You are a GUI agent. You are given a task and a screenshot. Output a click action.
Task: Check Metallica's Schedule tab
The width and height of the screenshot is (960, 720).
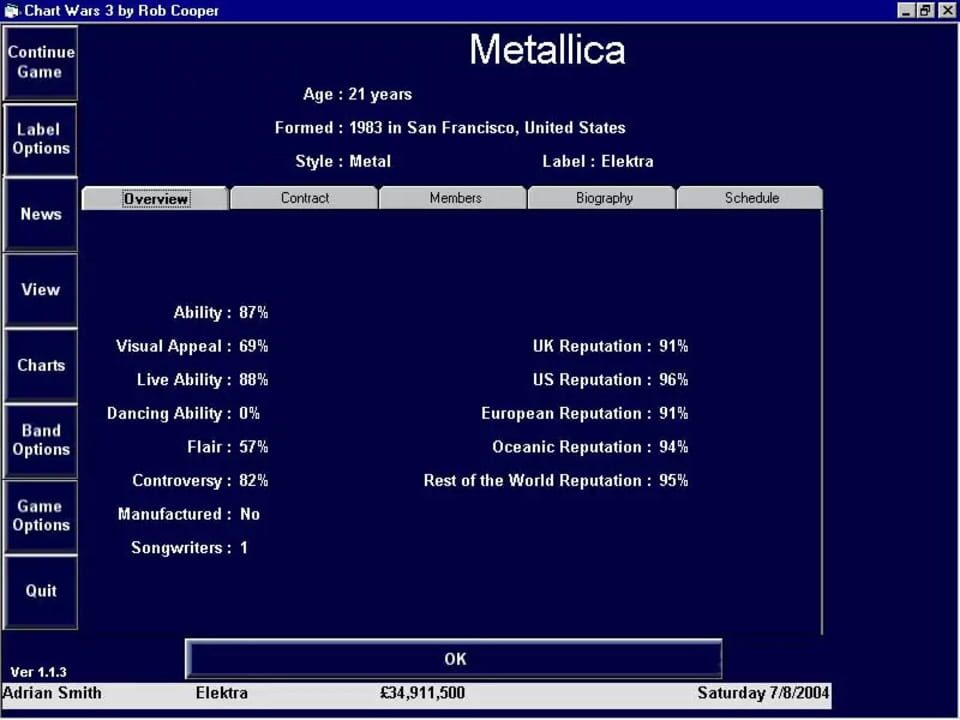point(750,197)
